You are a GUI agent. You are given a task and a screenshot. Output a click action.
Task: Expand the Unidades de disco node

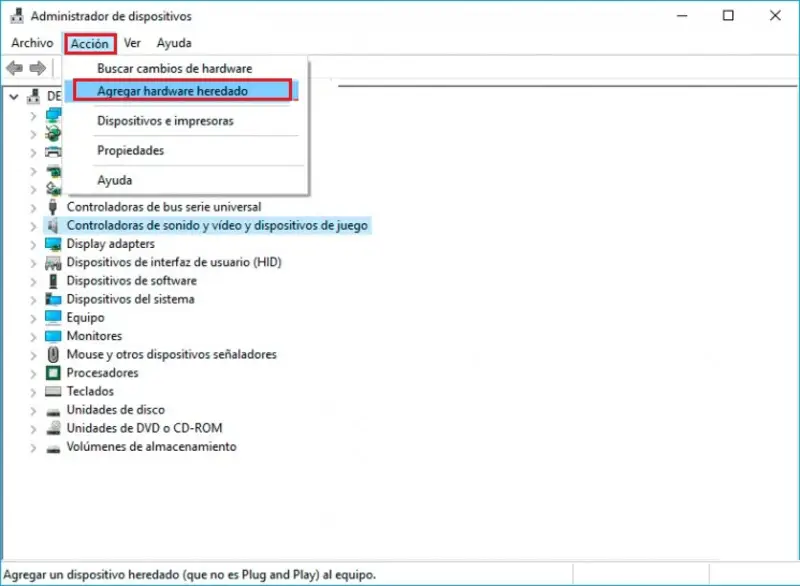(33, 410)
